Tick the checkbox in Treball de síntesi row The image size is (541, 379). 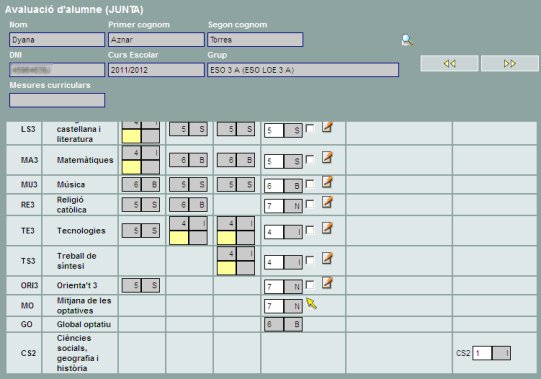pyautogui.click(x=310, y=260)
